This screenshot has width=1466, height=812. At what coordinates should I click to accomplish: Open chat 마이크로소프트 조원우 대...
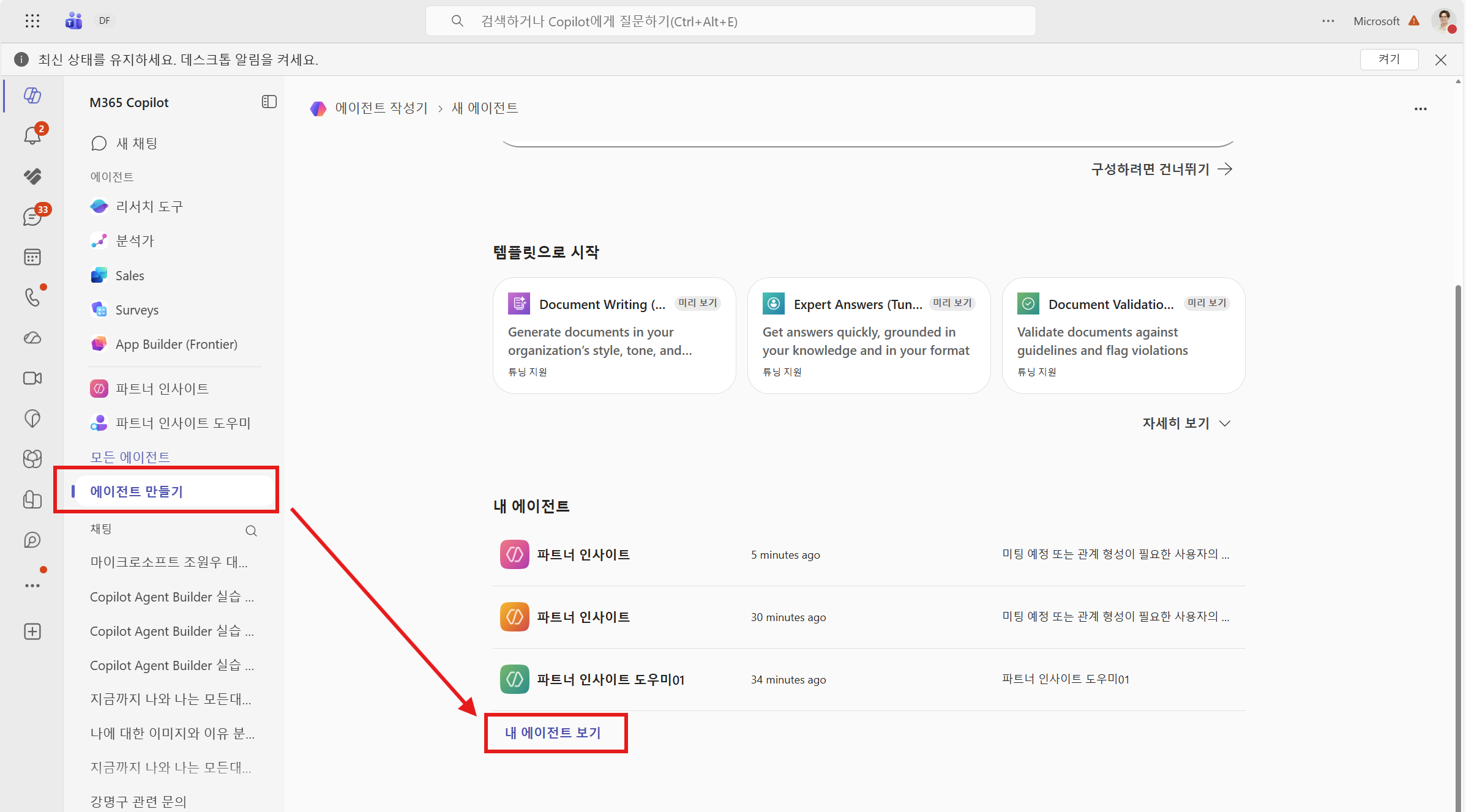pos(169,562)
